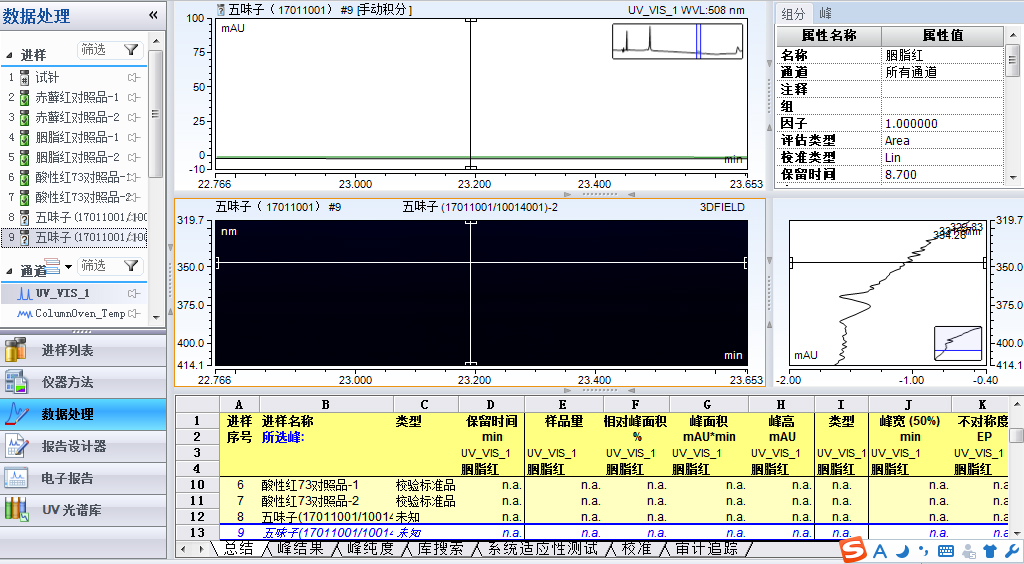Click the vial icon of 胭脂红对照品-2
The height and width of the screenshot is (564, 1024).
coord(25,158)
